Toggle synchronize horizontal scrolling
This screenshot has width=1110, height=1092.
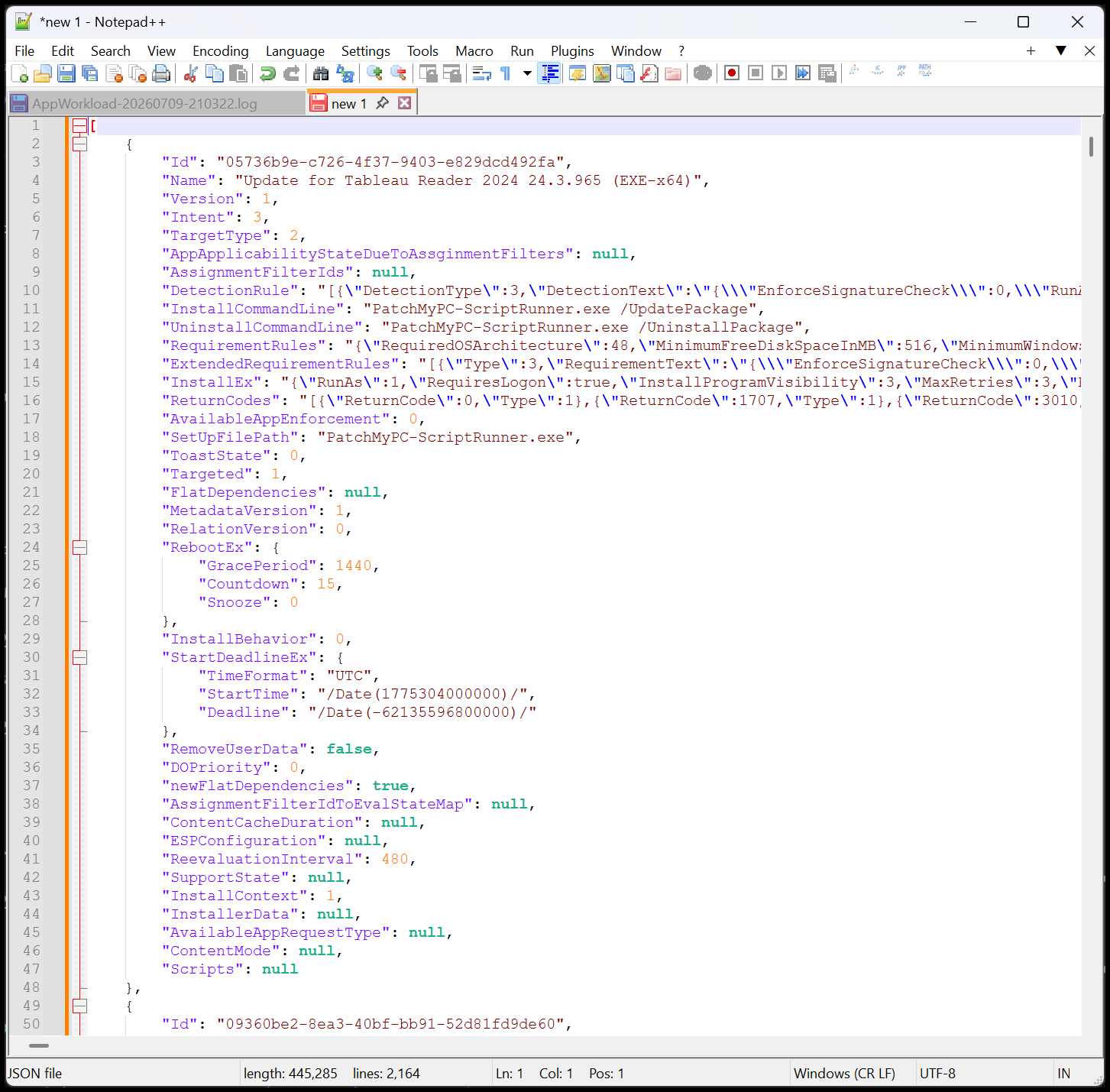pos(451,73)
